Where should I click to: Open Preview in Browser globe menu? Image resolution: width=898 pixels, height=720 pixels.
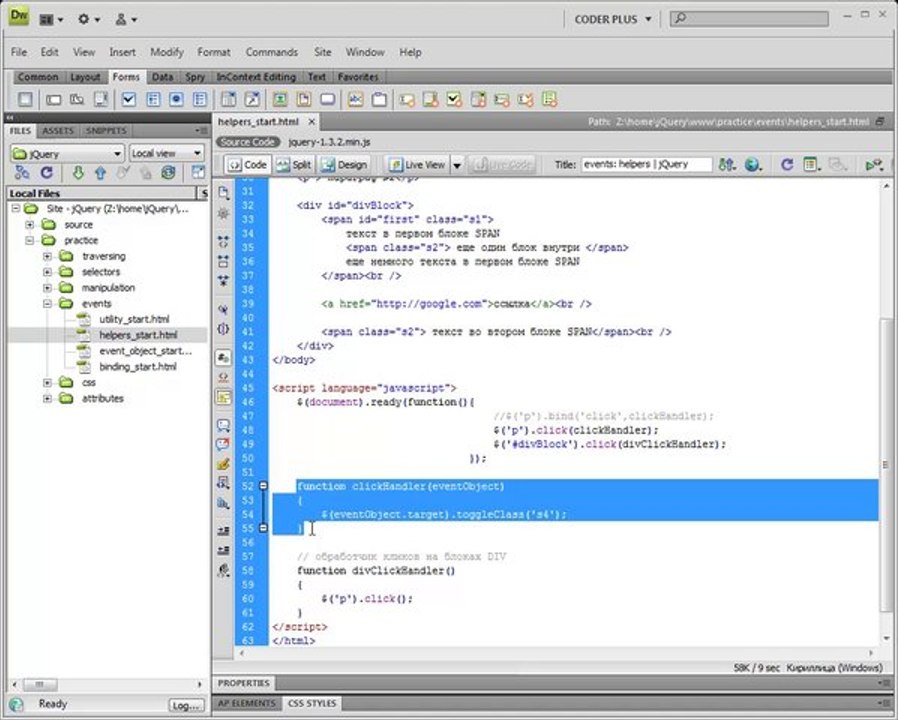click(753, 165)
